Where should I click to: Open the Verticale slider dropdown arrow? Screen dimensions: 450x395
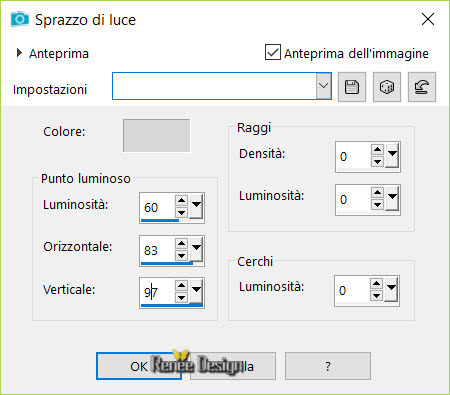pyautogui.click(x=196, y=291)
